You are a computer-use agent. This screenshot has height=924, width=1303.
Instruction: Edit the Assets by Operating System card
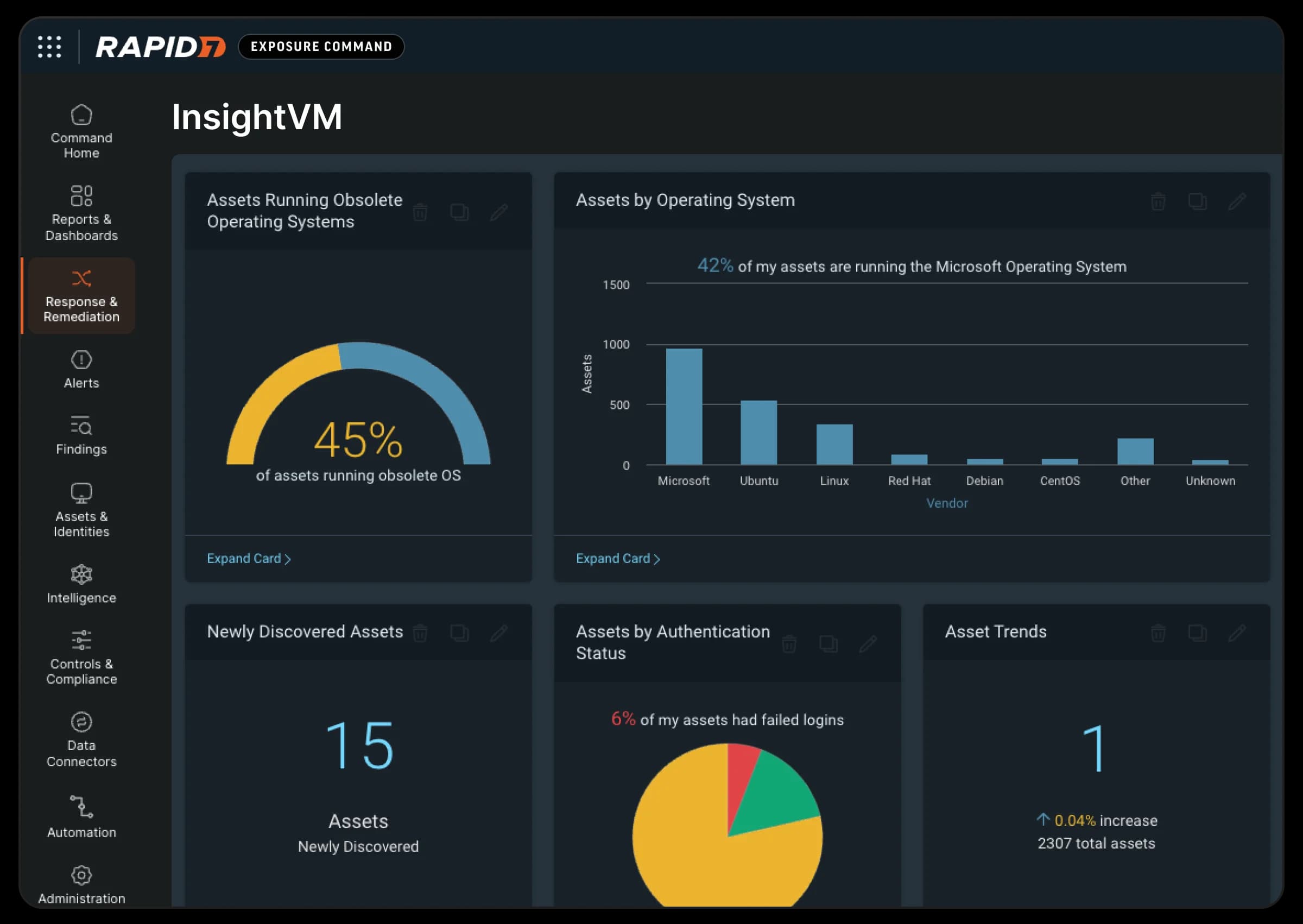click(1237, 201)
